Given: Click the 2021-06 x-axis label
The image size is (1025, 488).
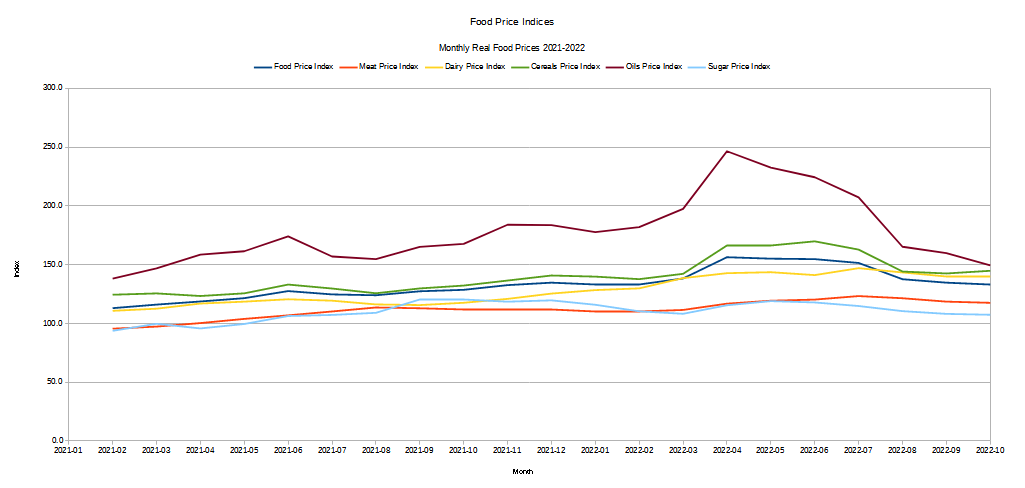Looking at the screenshot, I should coord(288,451).
